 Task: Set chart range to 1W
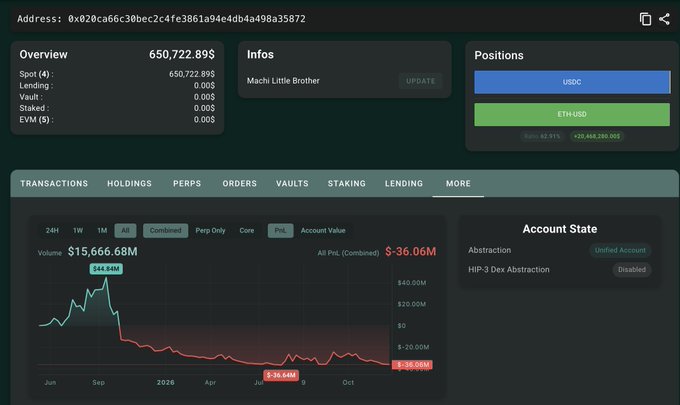pos(78,231)
